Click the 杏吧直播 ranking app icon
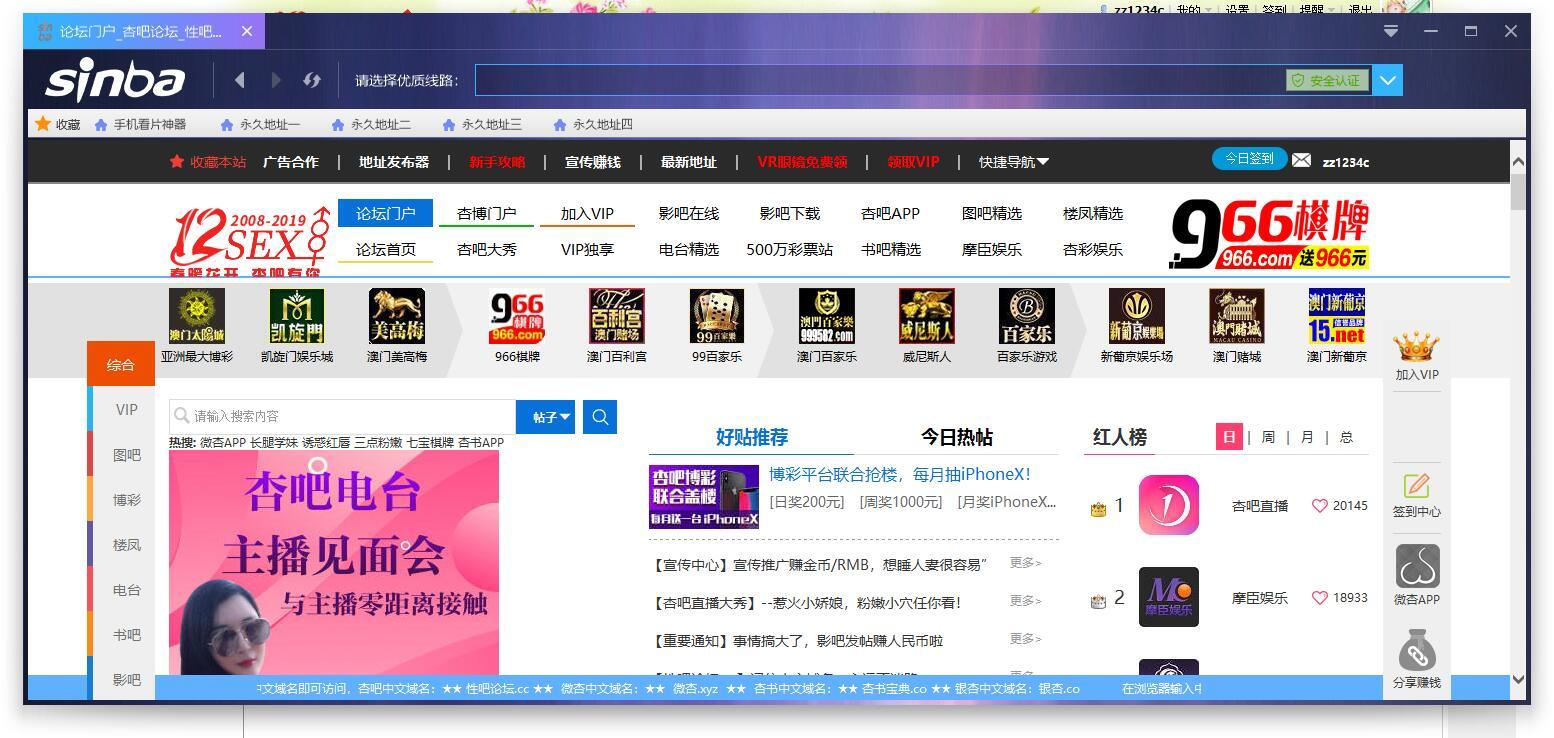Screen dimensions: 1554x738 (1169, 505)
